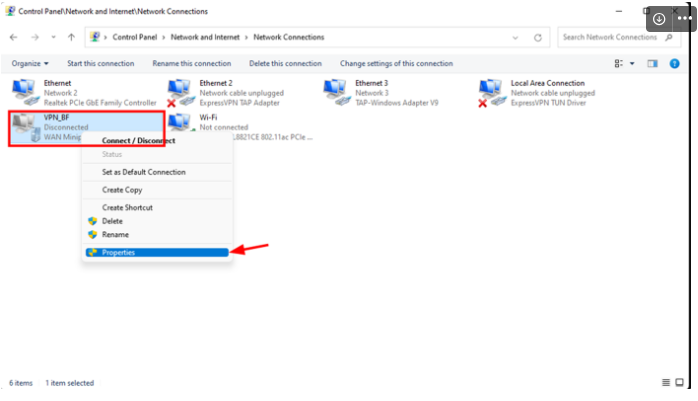The image size is (698, 401).
Task: Open the change view options dropdown
Action: 631,63
